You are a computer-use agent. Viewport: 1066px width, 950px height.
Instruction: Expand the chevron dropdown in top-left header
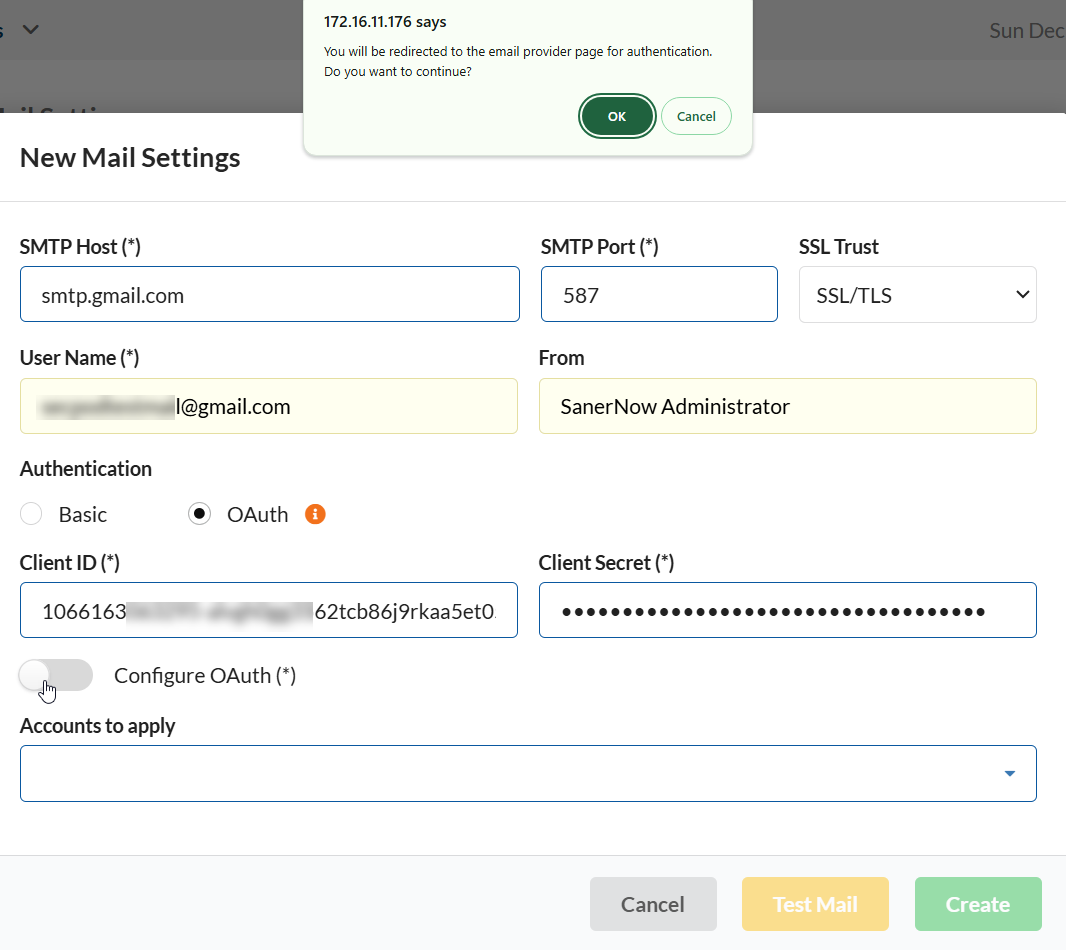point(30,29)
